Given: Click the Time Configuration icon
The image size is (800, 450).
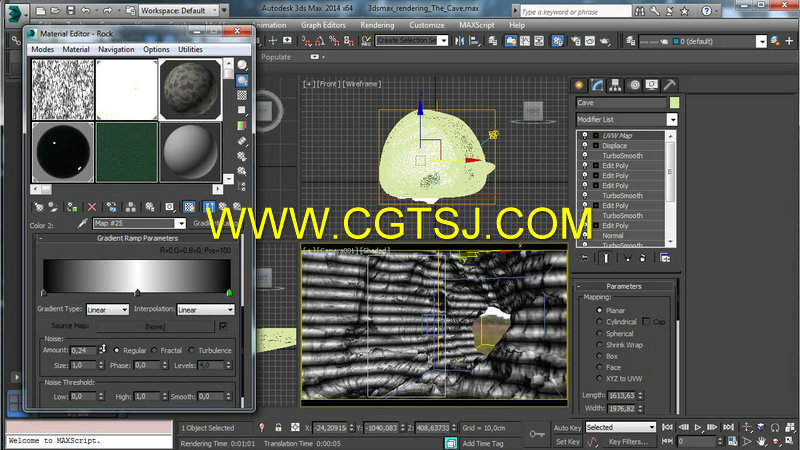Looking at the screenshot, I should coord(733,441).
